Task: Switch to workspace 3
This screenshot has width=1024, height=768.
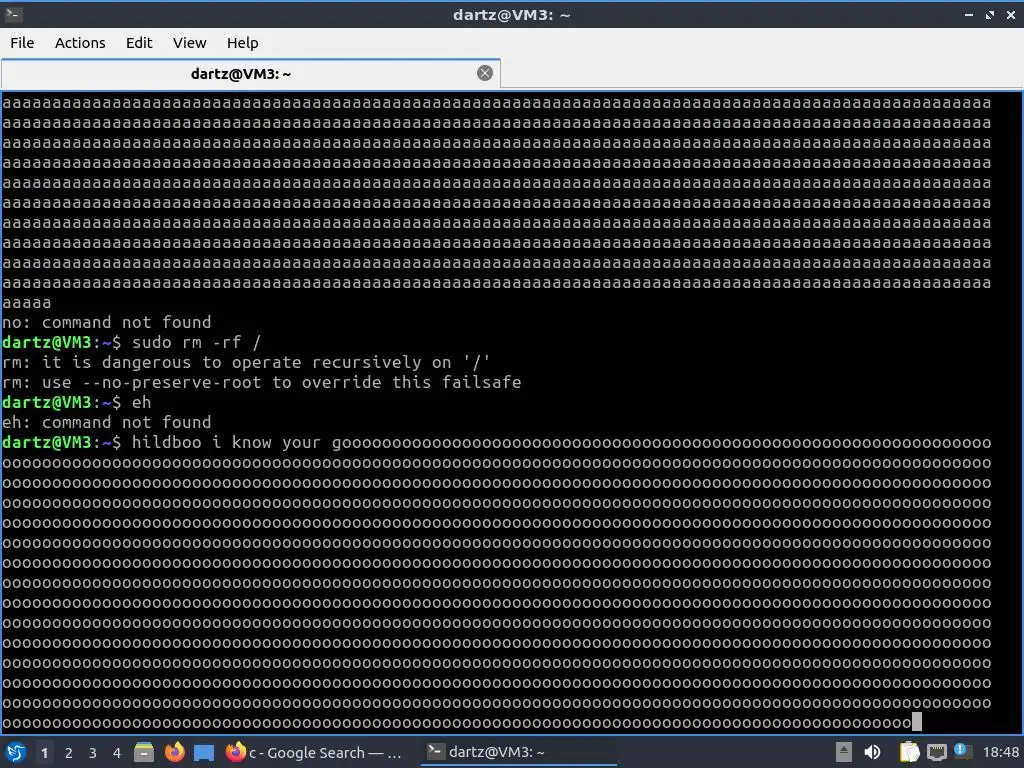Action: [93, 753]
